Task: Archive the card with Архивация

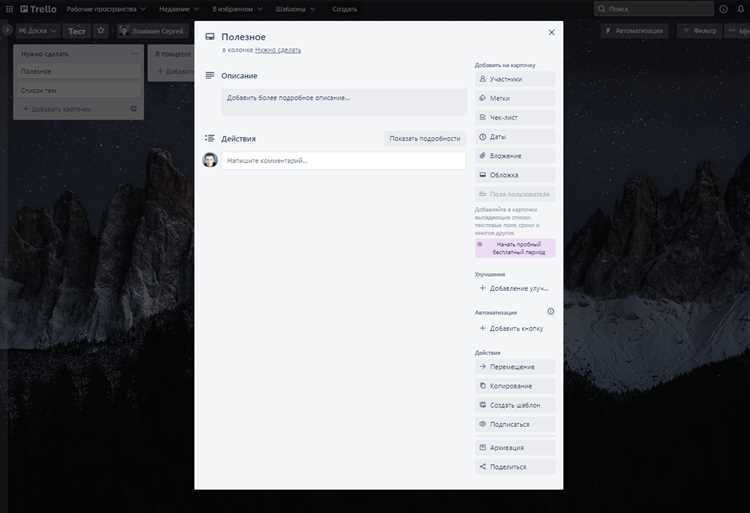Action: point(515,448)
